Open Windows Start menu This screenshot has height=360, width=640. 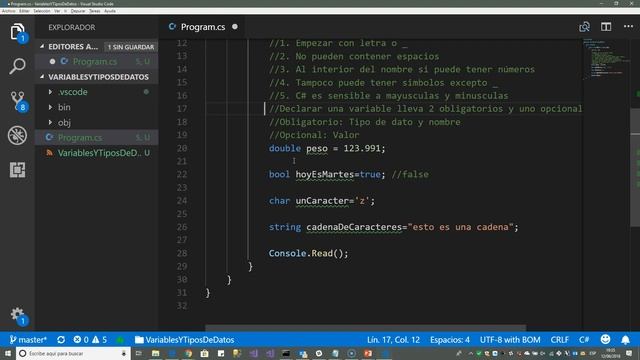(8, 353)
